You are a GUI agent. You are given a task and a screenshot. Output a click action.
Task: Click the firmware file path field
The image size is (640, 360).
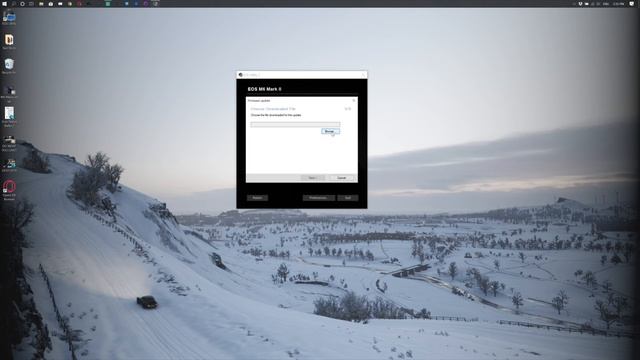[x=295, y=124]
